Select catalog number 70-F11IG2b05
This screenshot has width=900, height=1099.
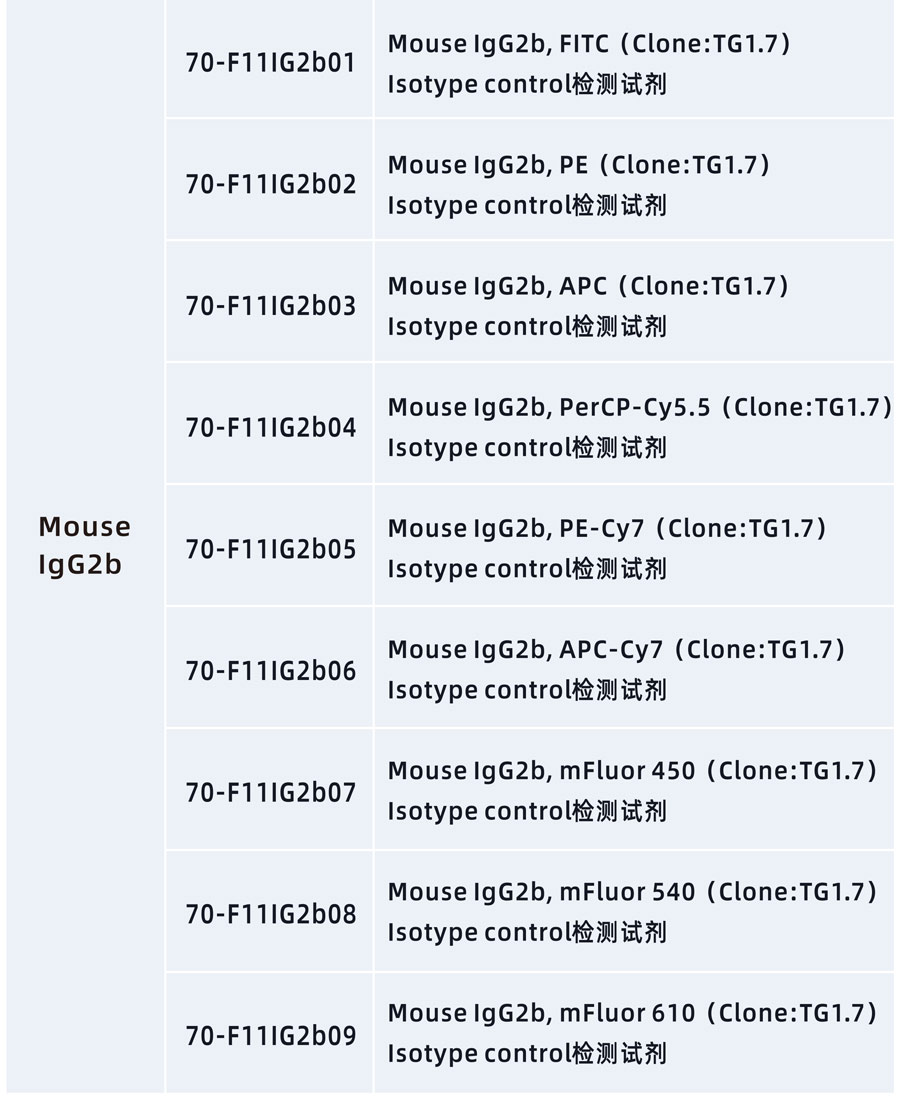[x=270, y=549]
